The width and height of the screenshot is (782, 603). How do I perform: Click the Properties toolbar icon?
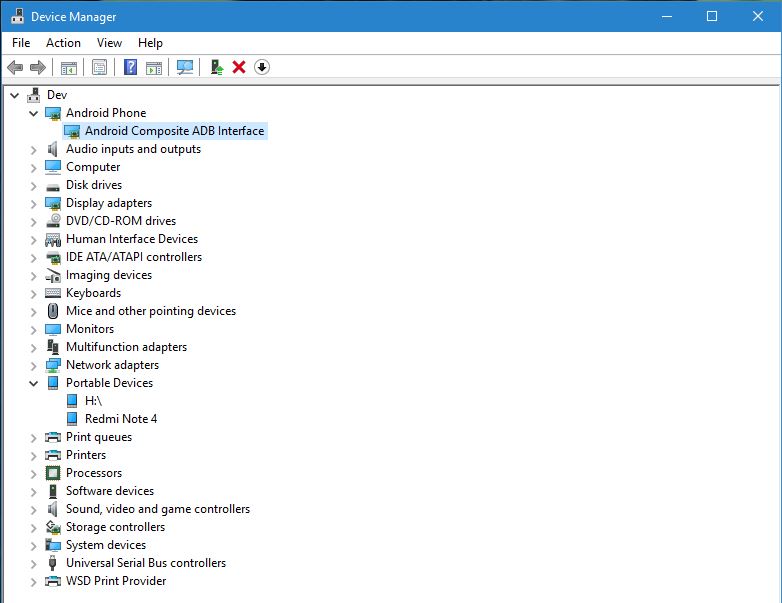(x=99, y=67)
